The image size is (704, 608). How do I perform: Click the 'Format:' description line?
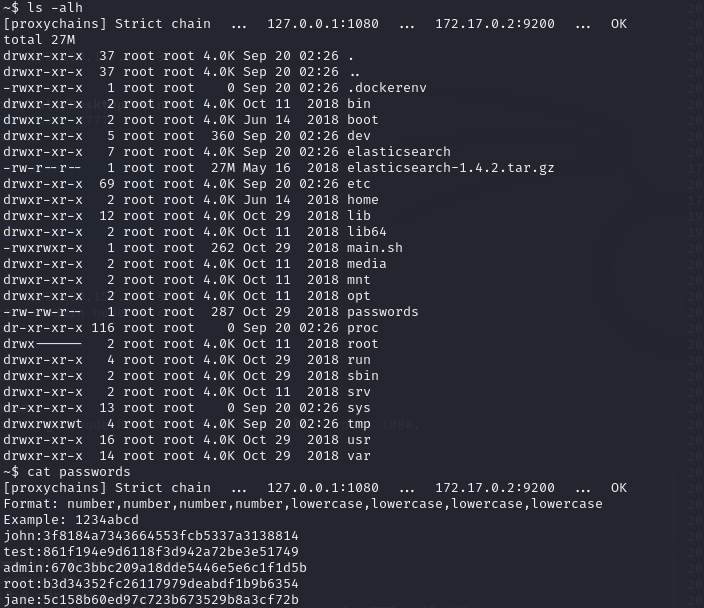point(302,504)
